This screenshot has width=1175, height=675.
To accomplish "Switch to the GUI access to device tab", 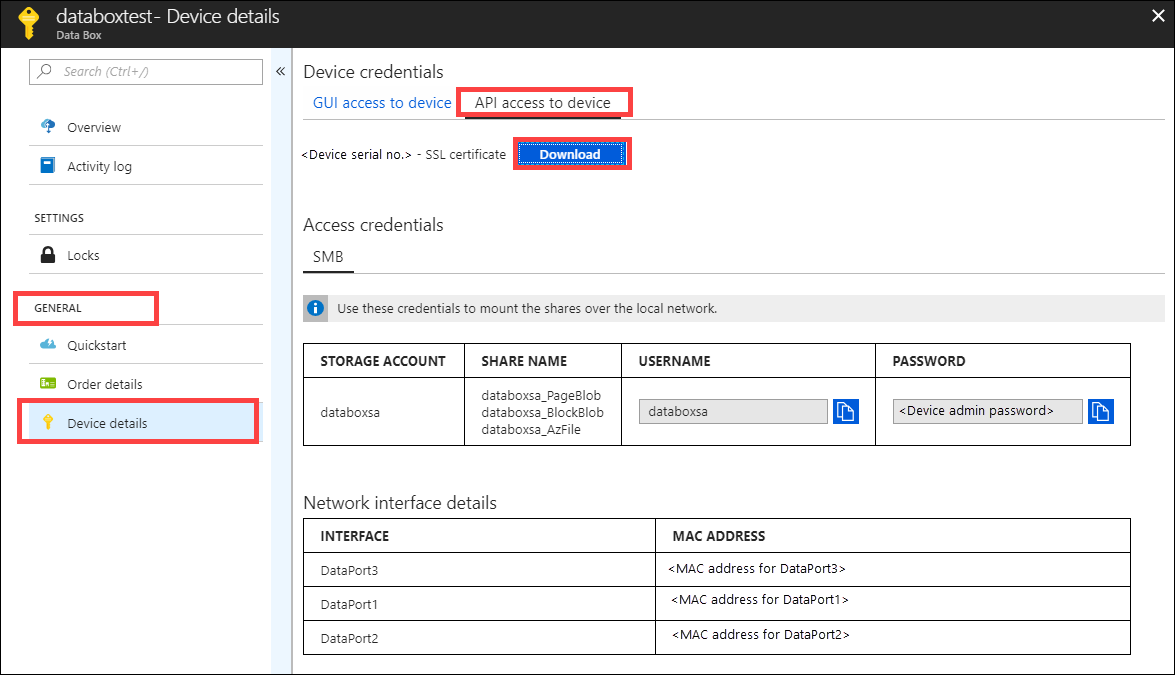I will tap(381, 102).
